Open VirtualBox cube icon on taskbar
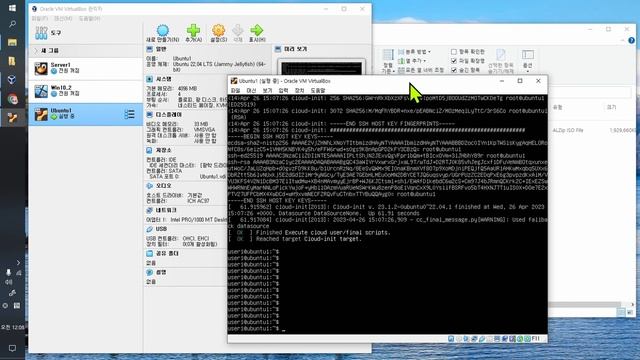The width and height of the screenshot is (640, 360). click(12, 80)
